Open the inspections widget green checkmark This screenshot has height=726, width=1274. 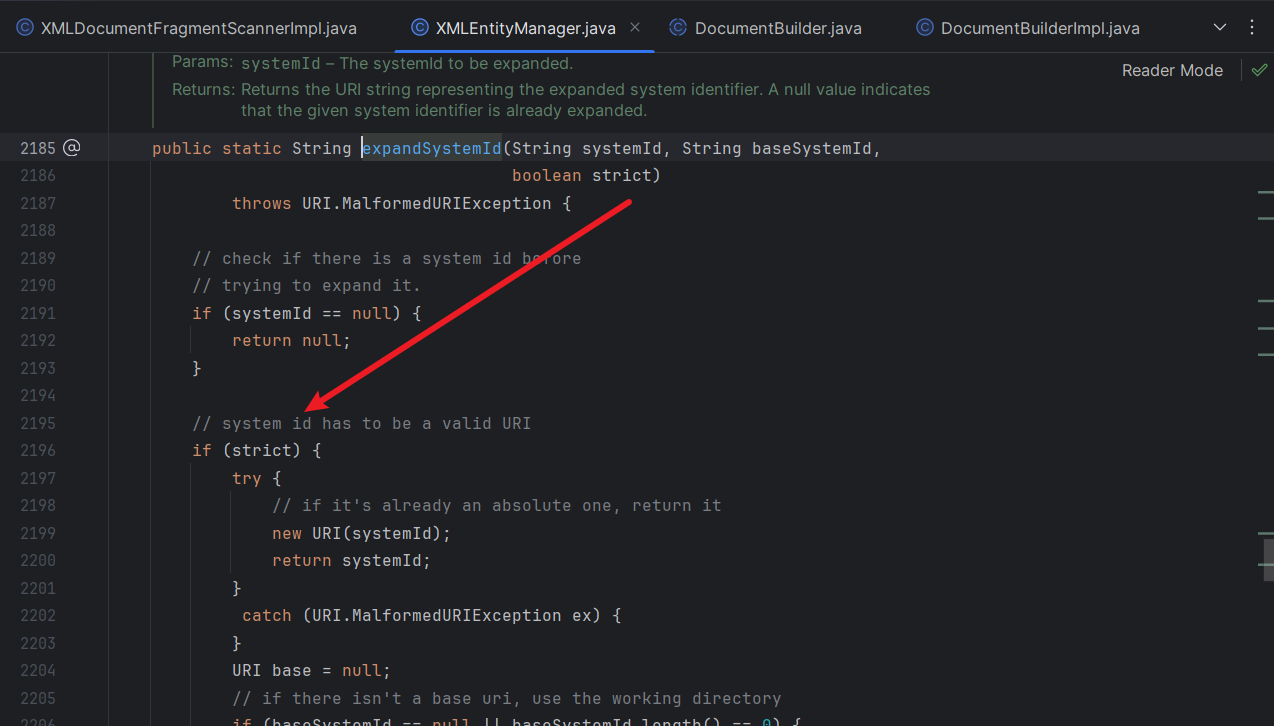coord(1259,70)
